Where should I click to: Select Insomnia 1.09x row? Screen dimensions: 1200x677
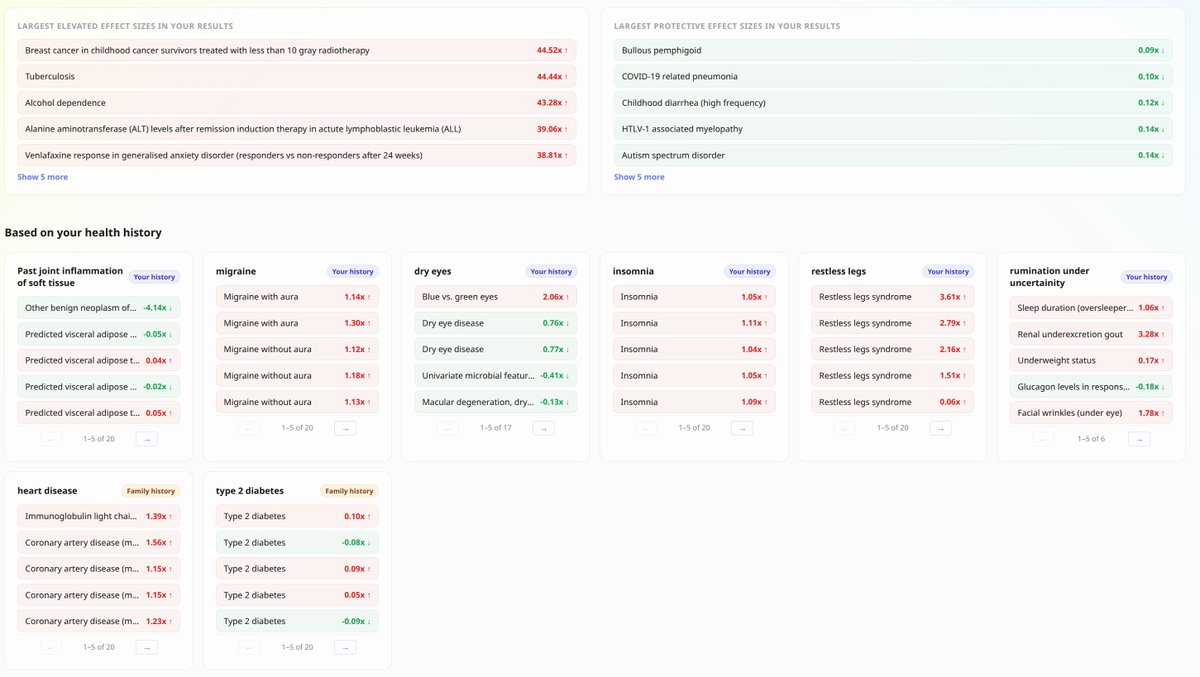[694, 402]
